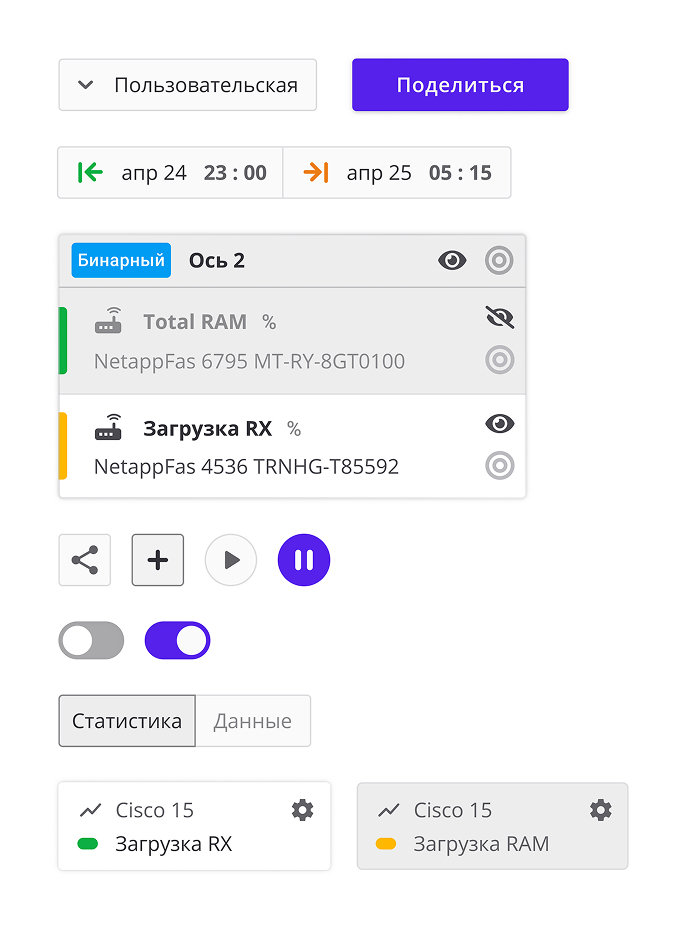Open end date апр 25 05:15 picker

pos(397,172)
